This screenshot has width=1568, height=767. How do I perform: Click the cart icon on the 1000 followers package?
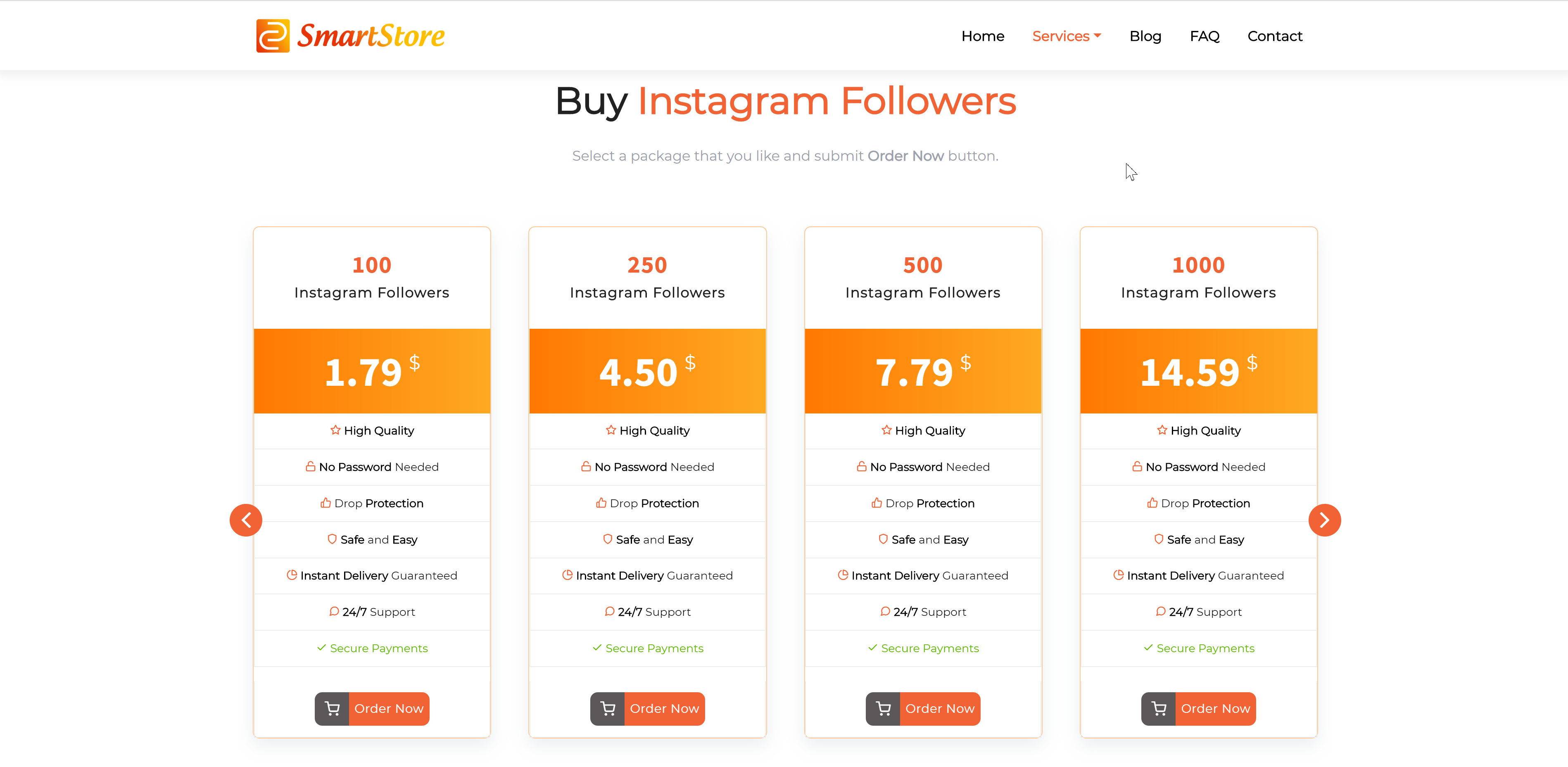1159,709
